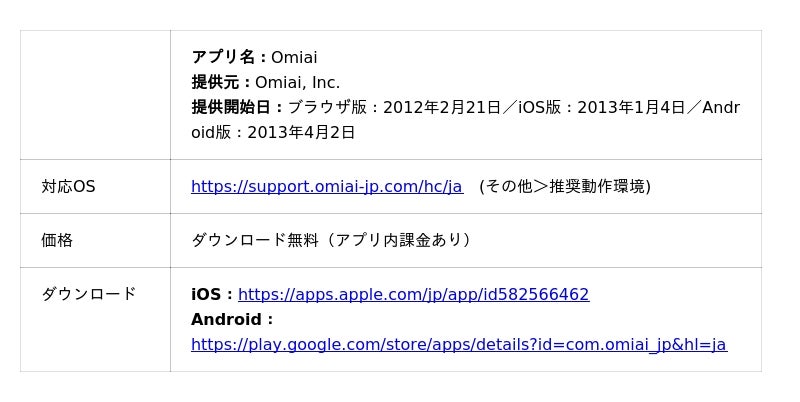This screenshot has height=402, width=800.
Task: Open the apps.apple.com iOS download link
Action: coord(413,294)
